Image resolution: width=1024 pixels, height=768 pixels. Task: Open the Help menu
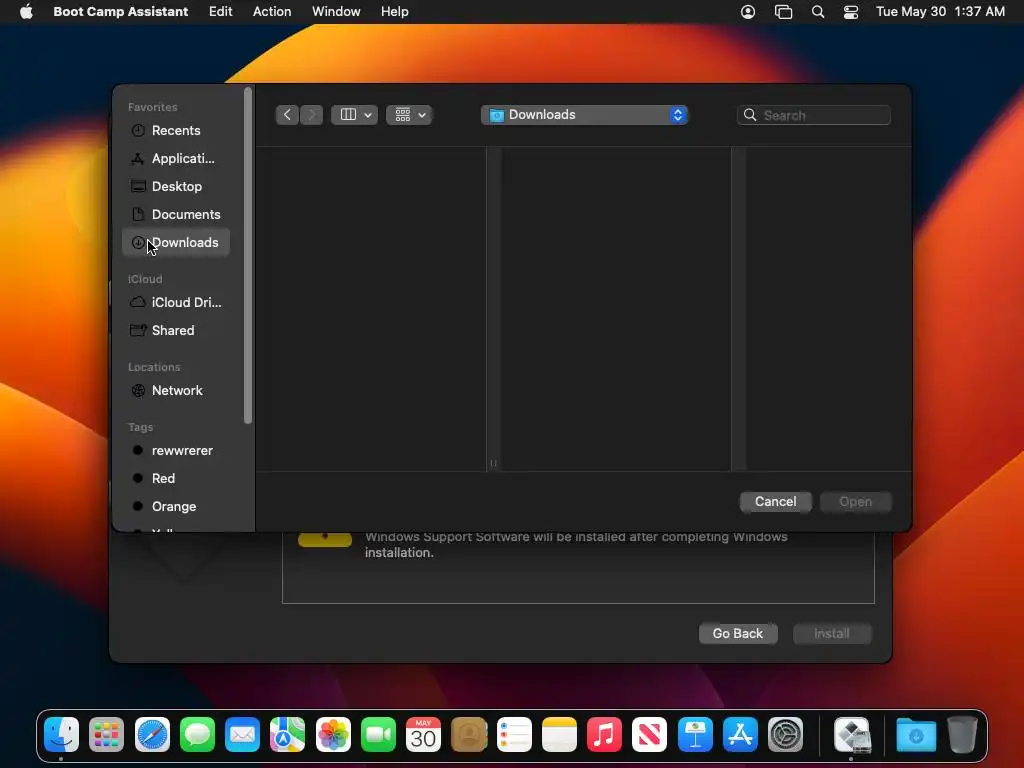tap(394, 12)
